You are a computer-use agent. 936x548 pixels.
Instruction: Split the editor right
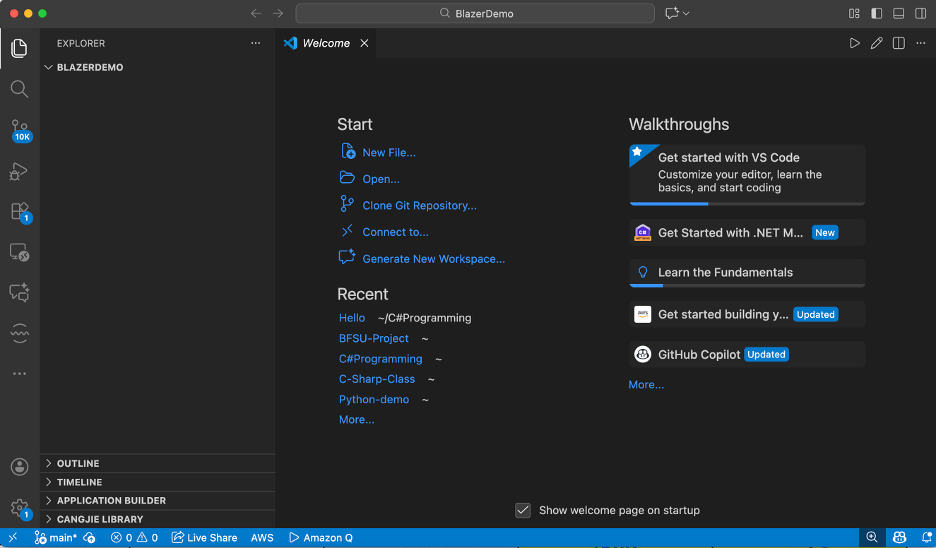898,43
